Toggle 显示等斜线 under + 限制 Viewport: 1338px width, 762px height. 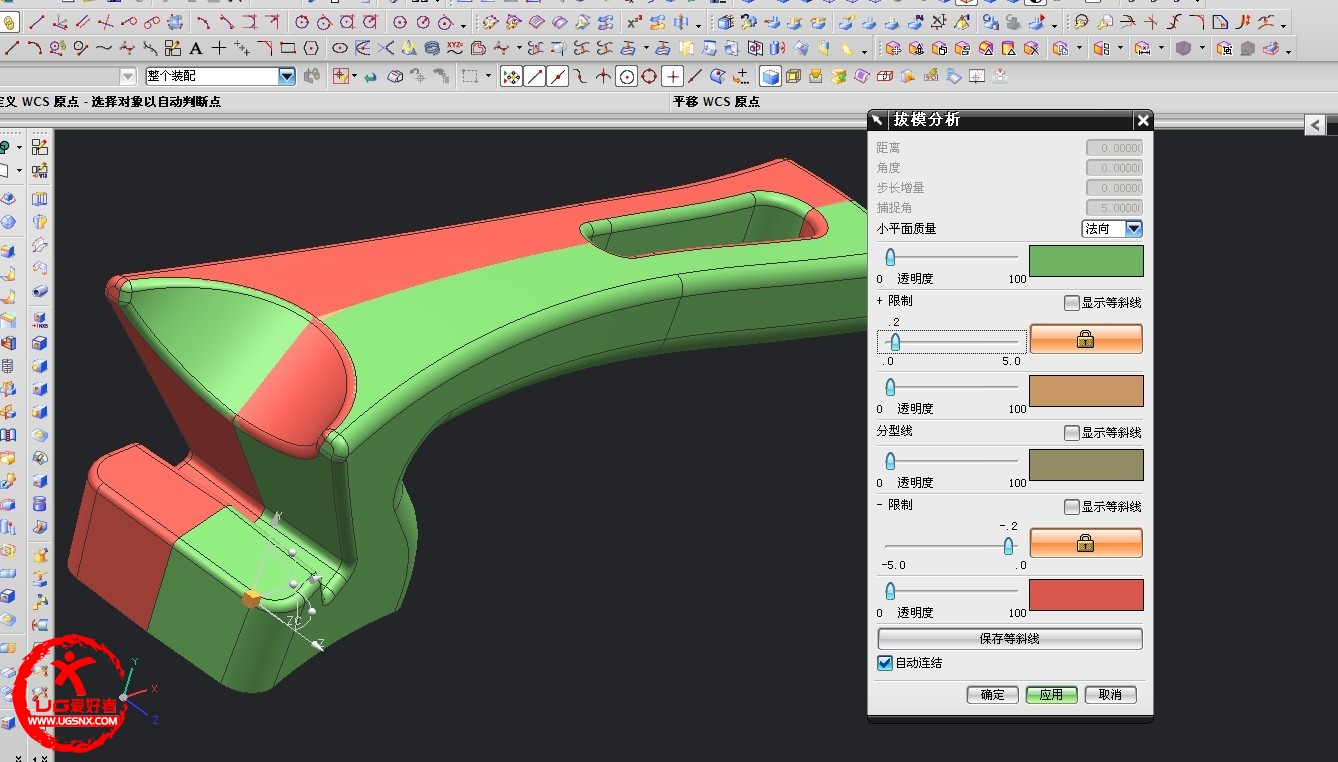point(1072,303)
